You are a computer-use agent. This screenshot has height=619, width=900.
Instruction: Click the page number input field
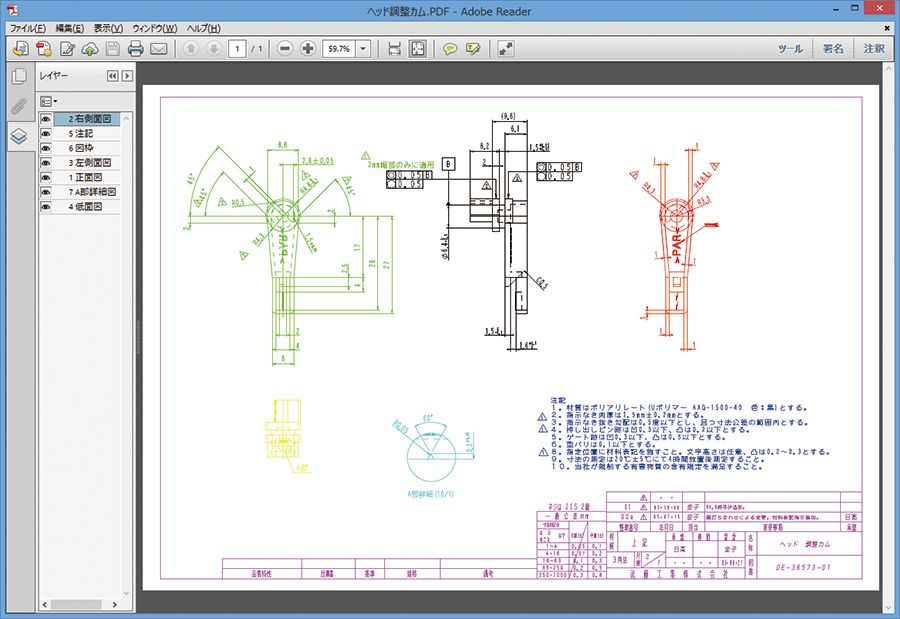pyautogui.click(x=238, y=48)
